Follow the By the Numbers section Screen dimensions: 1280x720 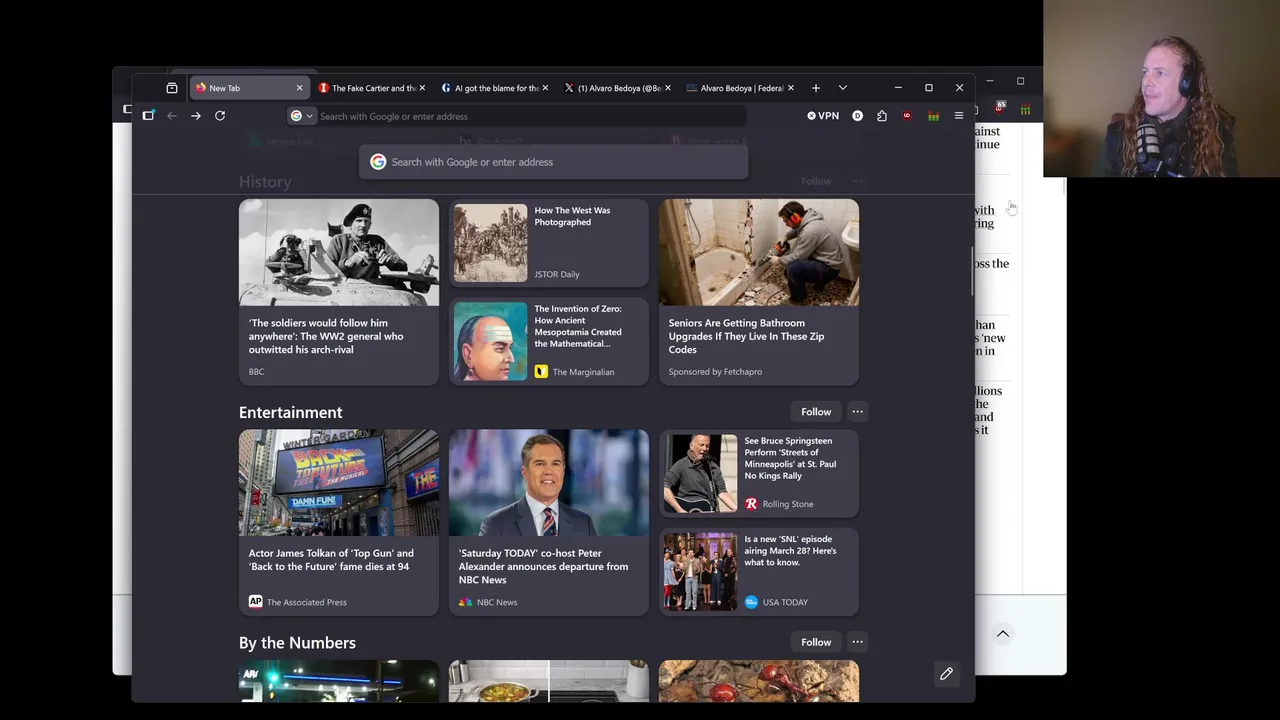click(x=816, y=642)
